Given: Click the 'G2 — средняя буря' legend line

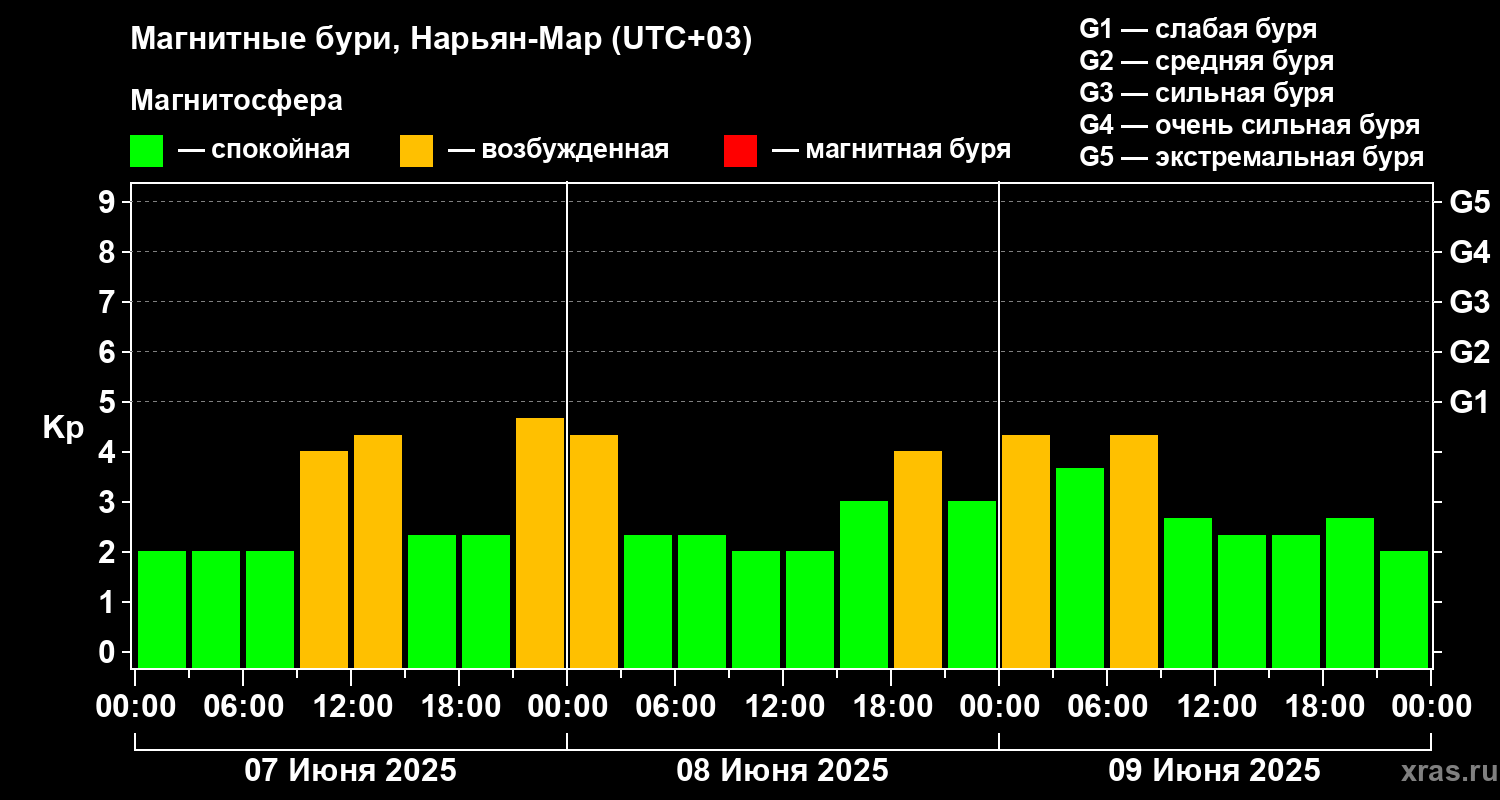Looking at the screenshot, I should coord(1206,61).
